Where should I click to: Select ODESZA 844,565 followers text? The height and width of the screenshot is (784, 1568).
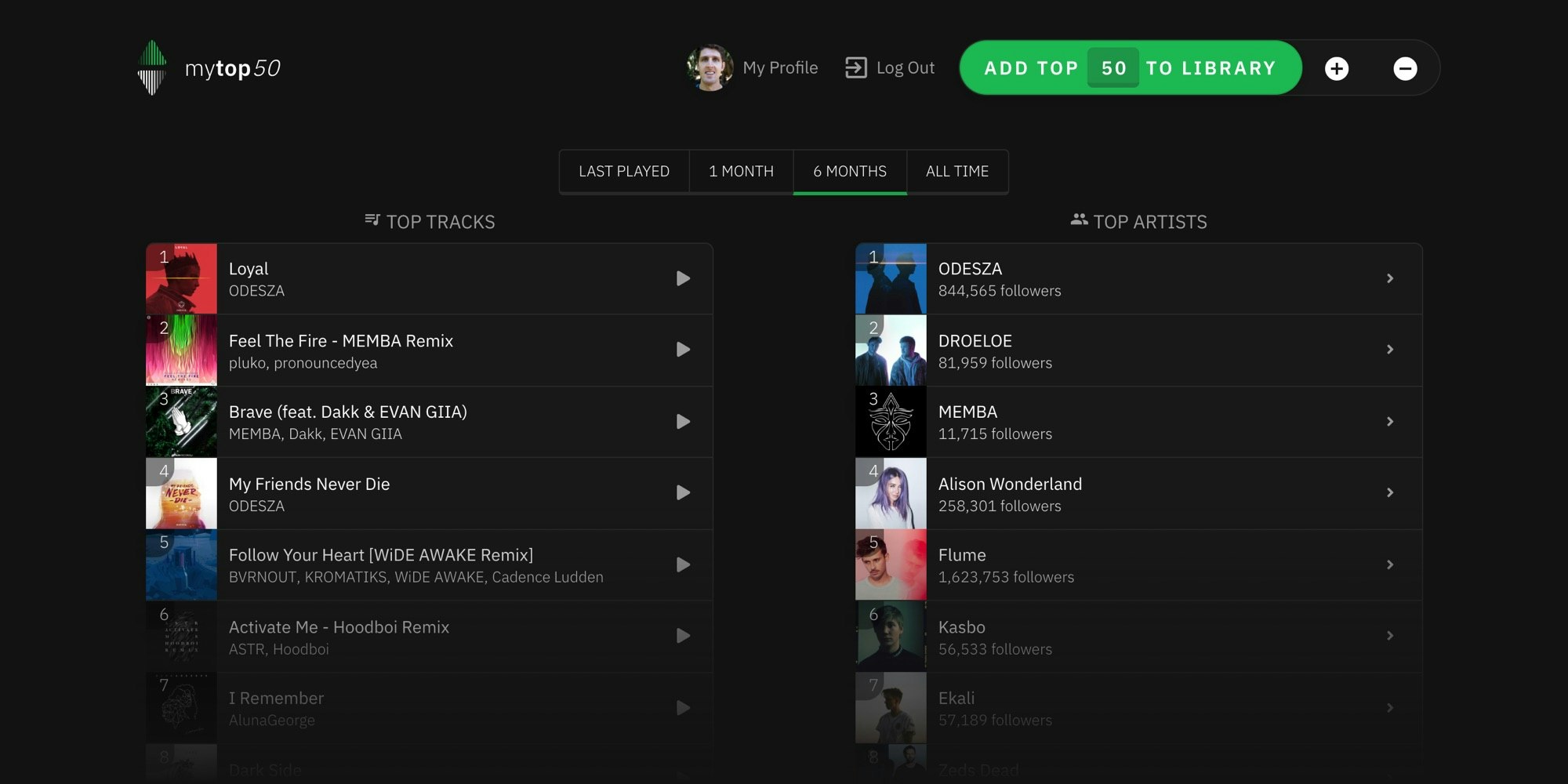pyautogui.click(x=1000, y=291)
